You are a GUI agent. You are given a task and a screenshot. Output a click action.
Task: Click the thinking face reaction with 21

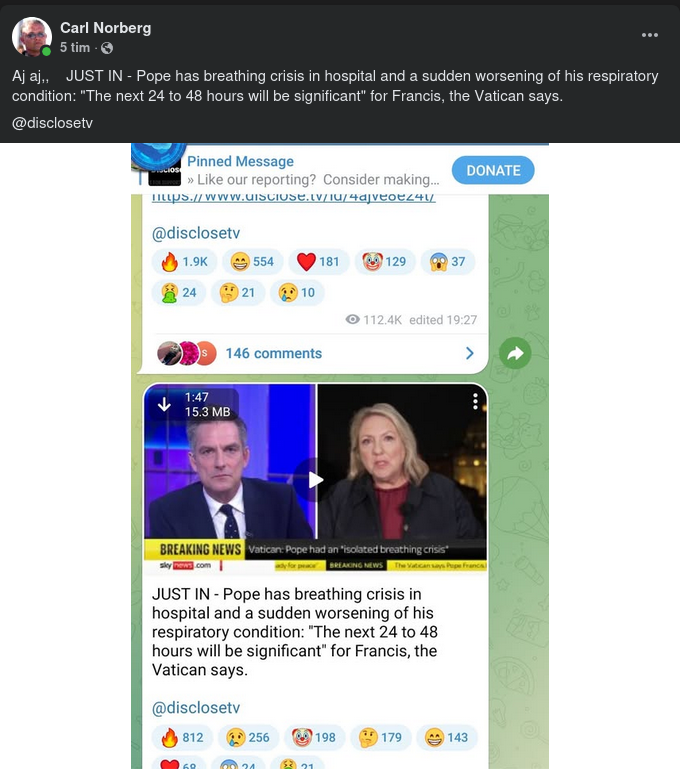point(238,293)
